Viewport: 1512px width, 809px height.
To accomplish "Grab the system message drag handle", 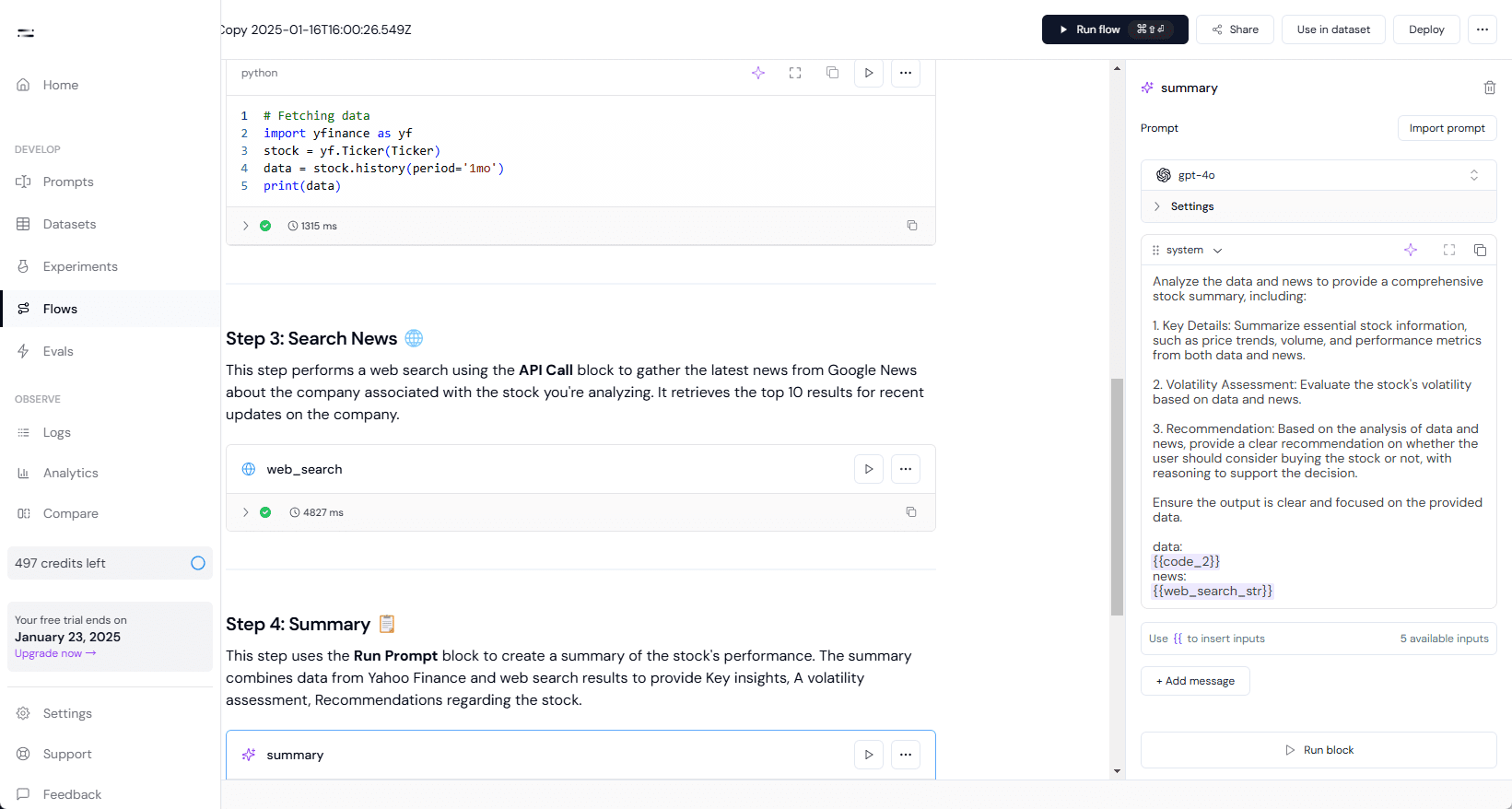I will click(1155, 250).
